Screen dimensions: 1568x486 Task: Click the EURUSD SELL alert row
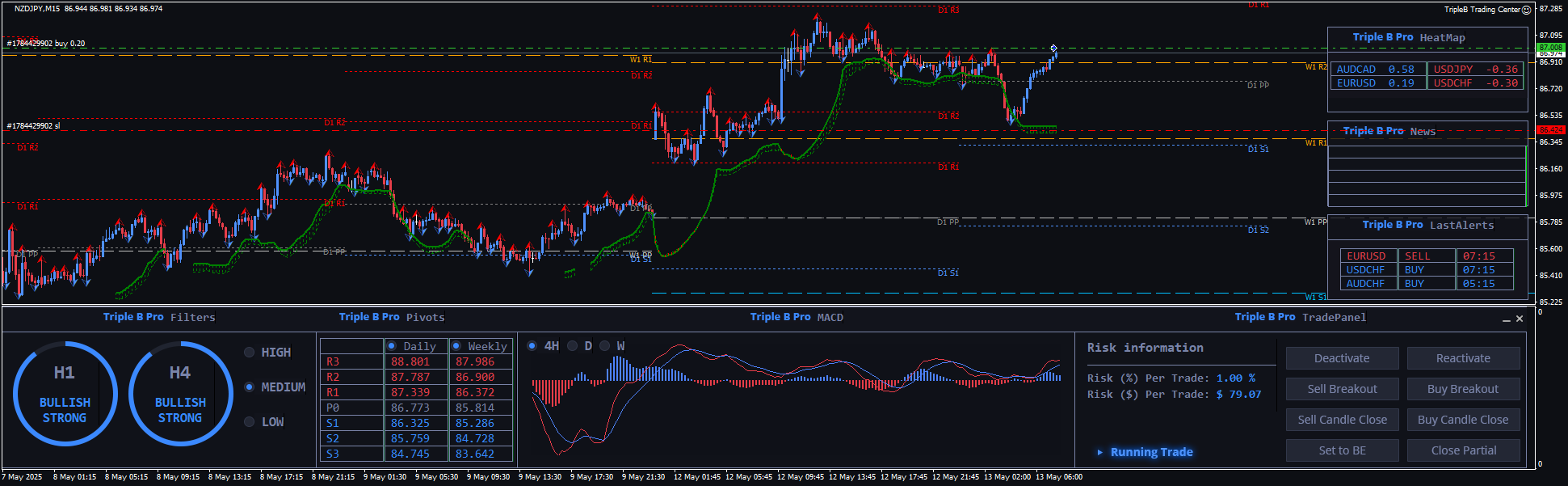pos(1426,256)
